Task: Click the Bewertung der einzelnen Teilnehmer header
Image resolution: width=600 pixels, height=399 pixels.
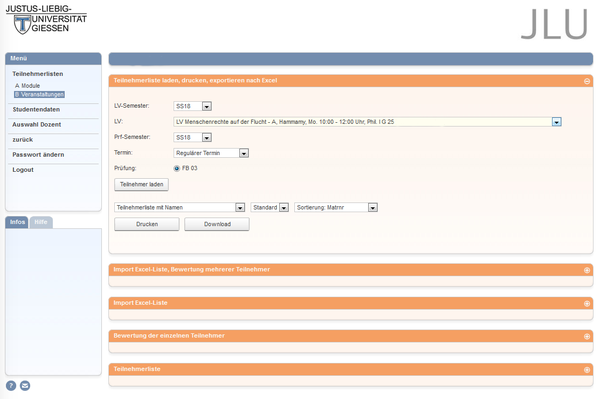Action: 351,336
